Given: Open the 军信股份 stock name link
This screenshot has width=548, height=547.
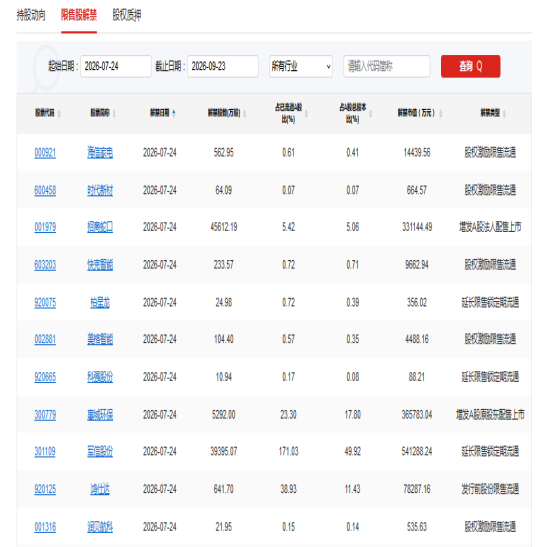Looking at the screenshot, I should coord(100,452).
